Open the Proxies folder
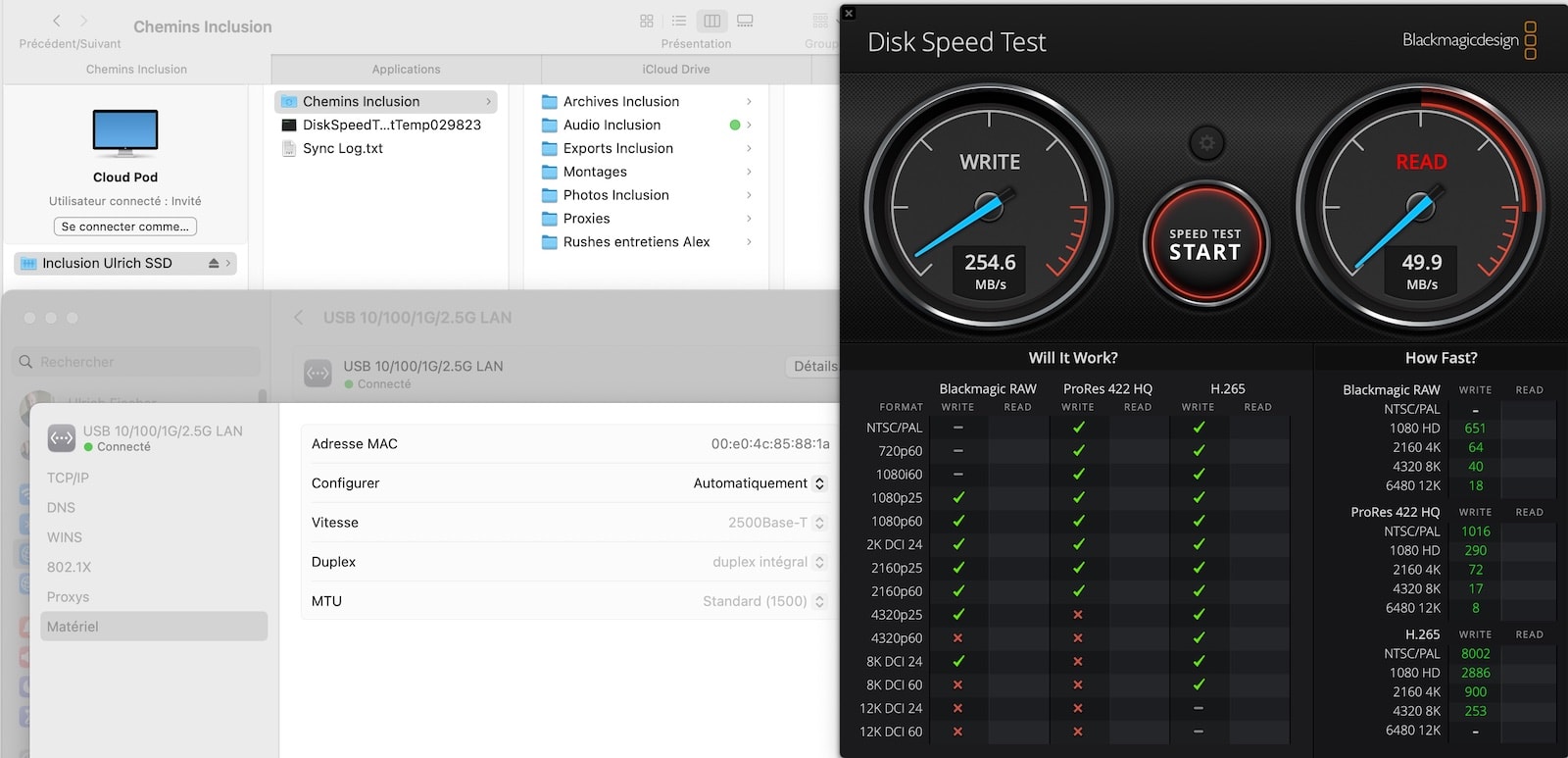 point(576,219)
